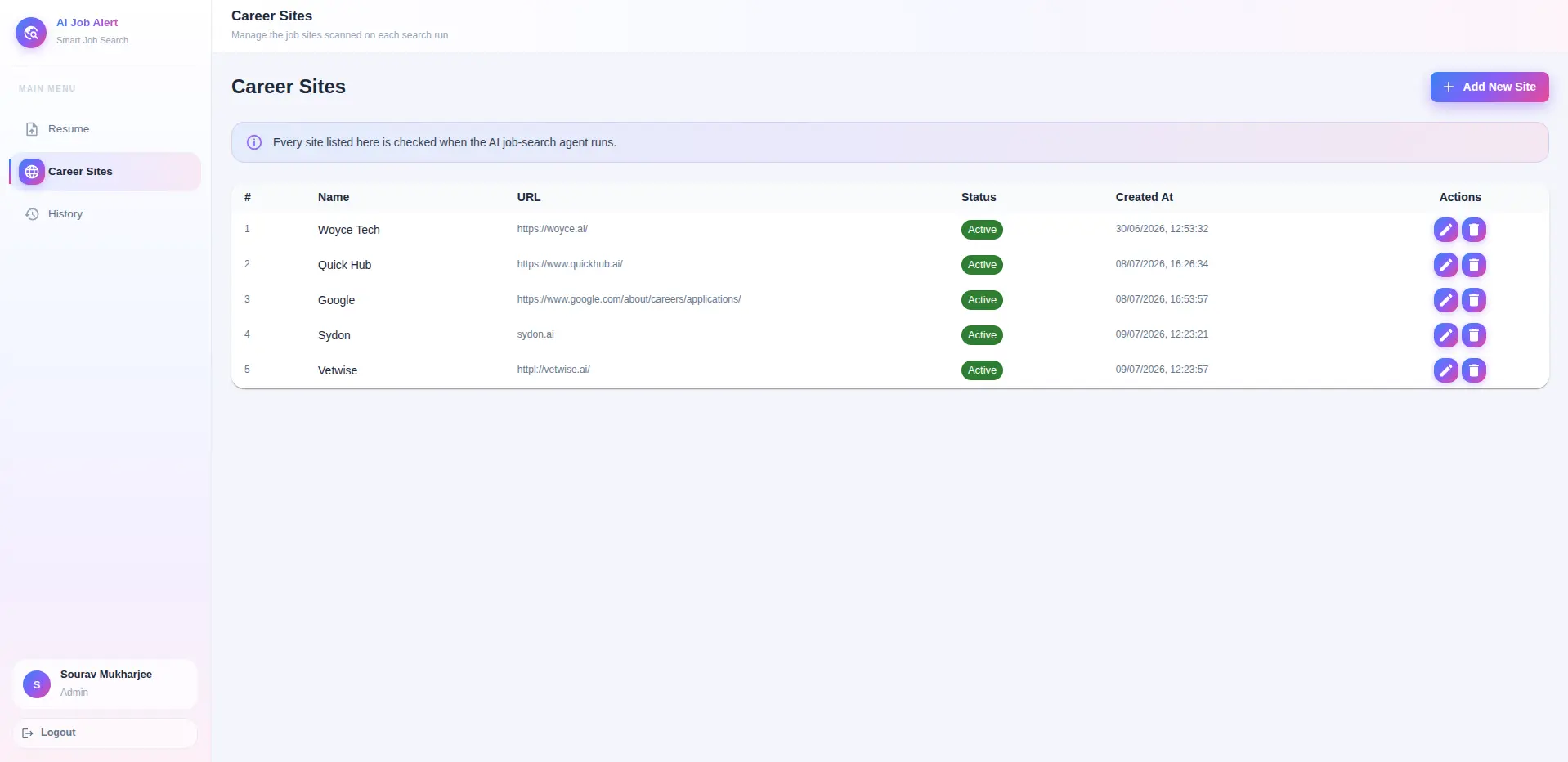Select the Vetwise name cell

pos(338,370)
